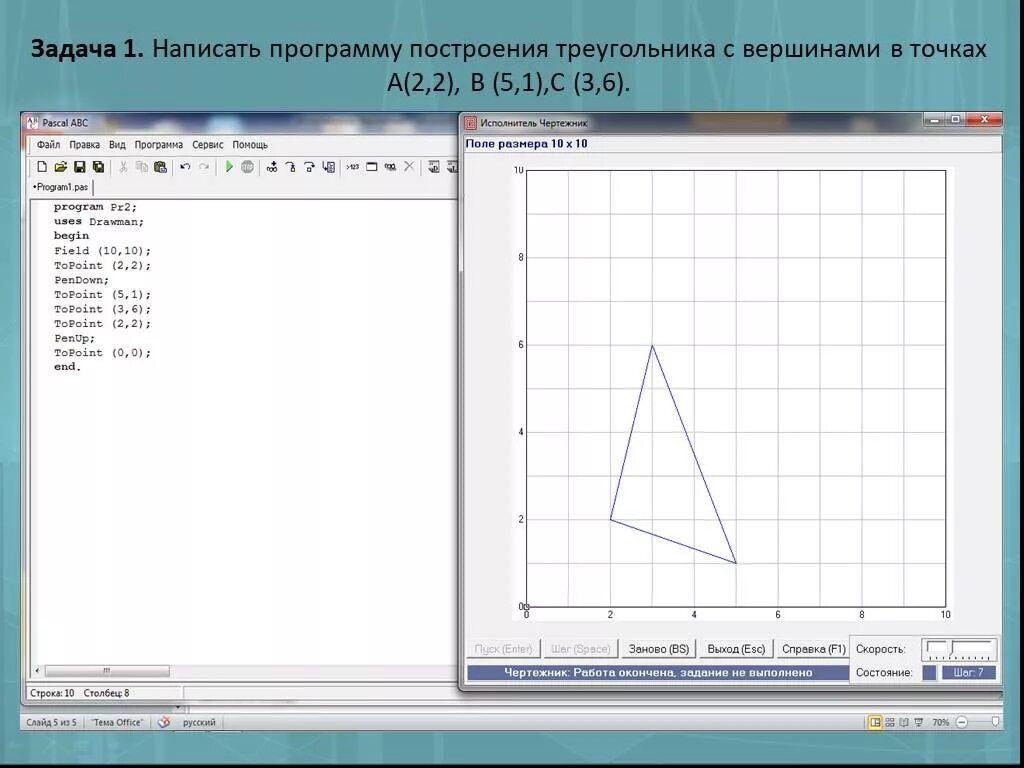
Task: Open the Программа menu
Action: 159,145
